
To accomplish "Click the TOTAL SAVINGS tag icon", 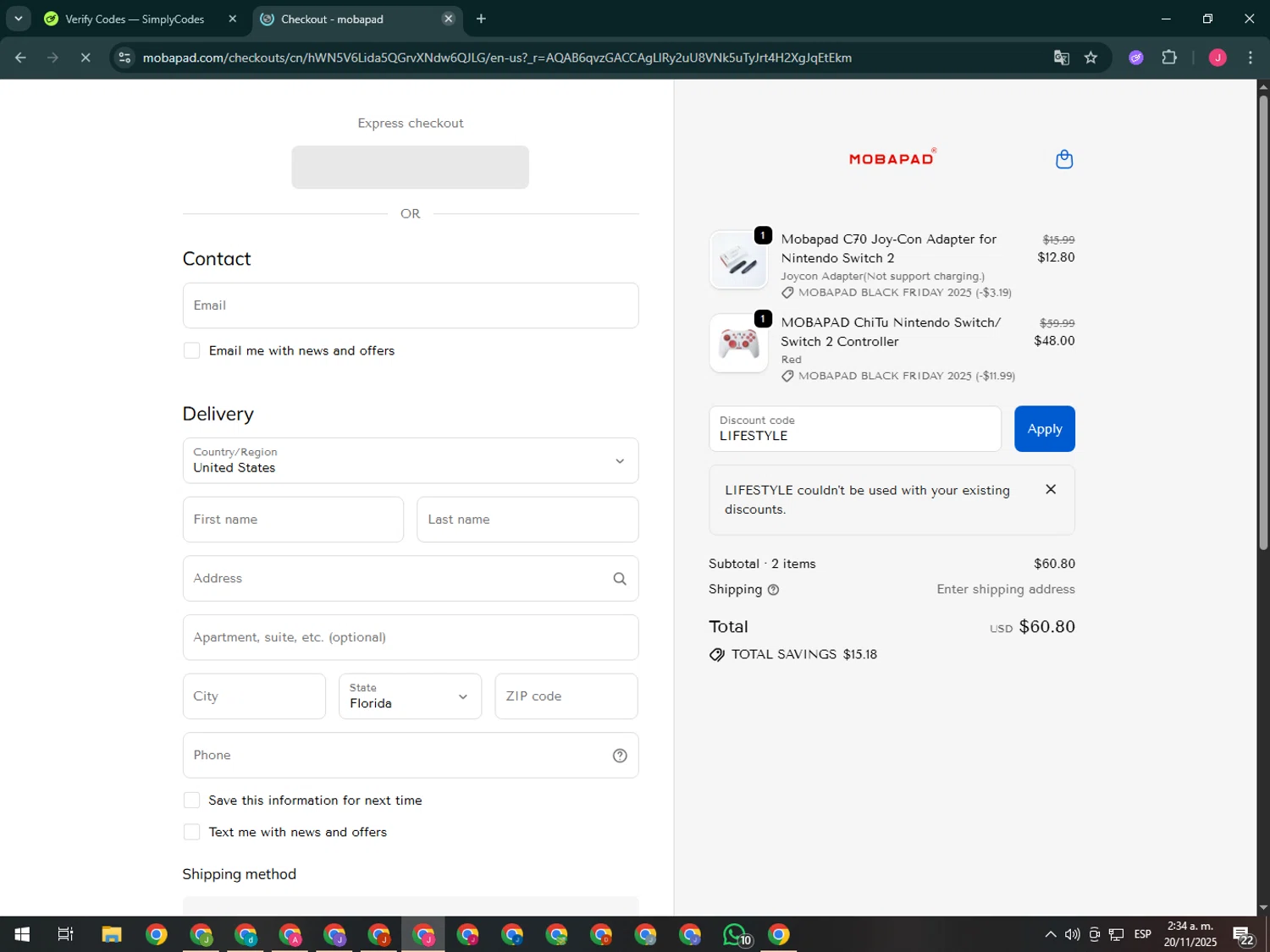I will pyautogui.click(x=717, y=655).
